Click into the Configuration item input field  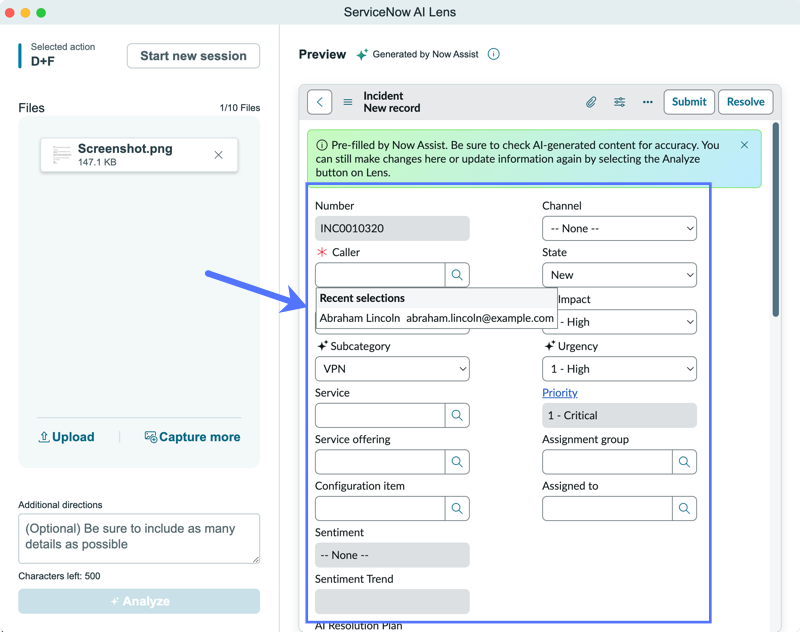380,508
